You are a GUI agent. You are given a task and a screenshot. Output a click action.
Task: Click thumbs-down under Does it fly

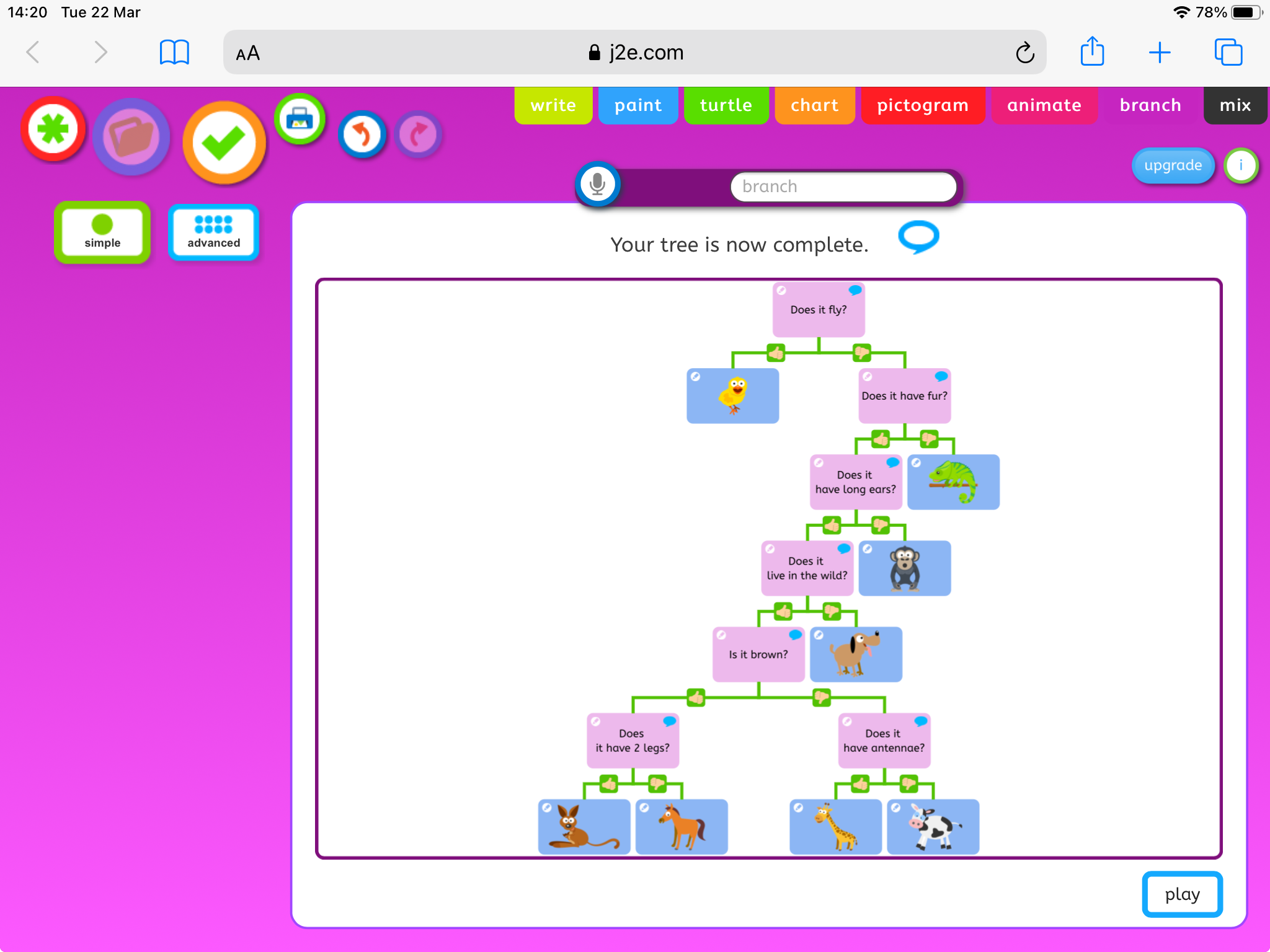861,353
